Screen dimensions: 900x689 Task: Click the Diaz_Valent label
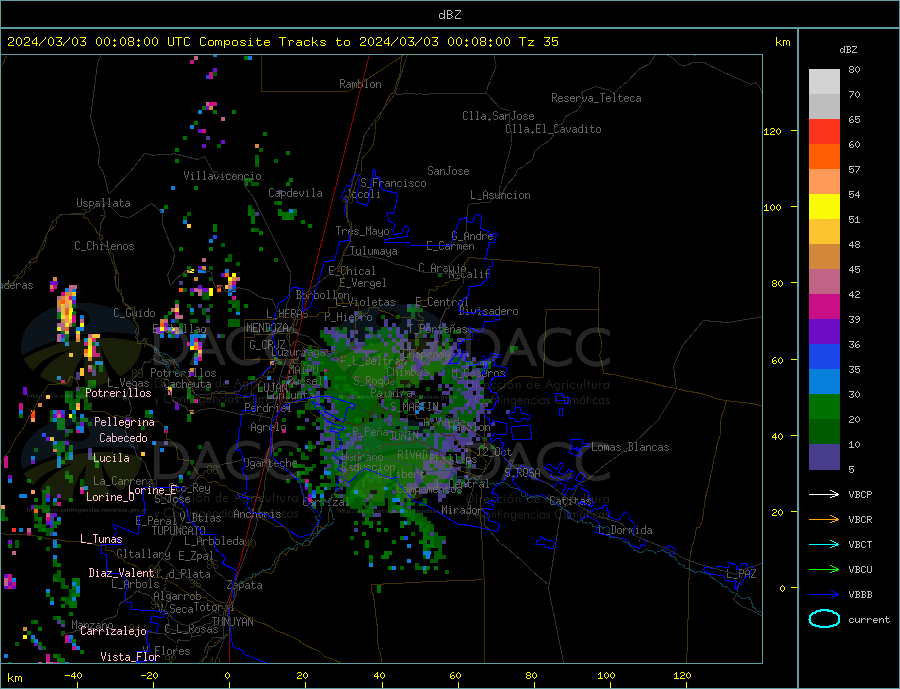point(121,573)
